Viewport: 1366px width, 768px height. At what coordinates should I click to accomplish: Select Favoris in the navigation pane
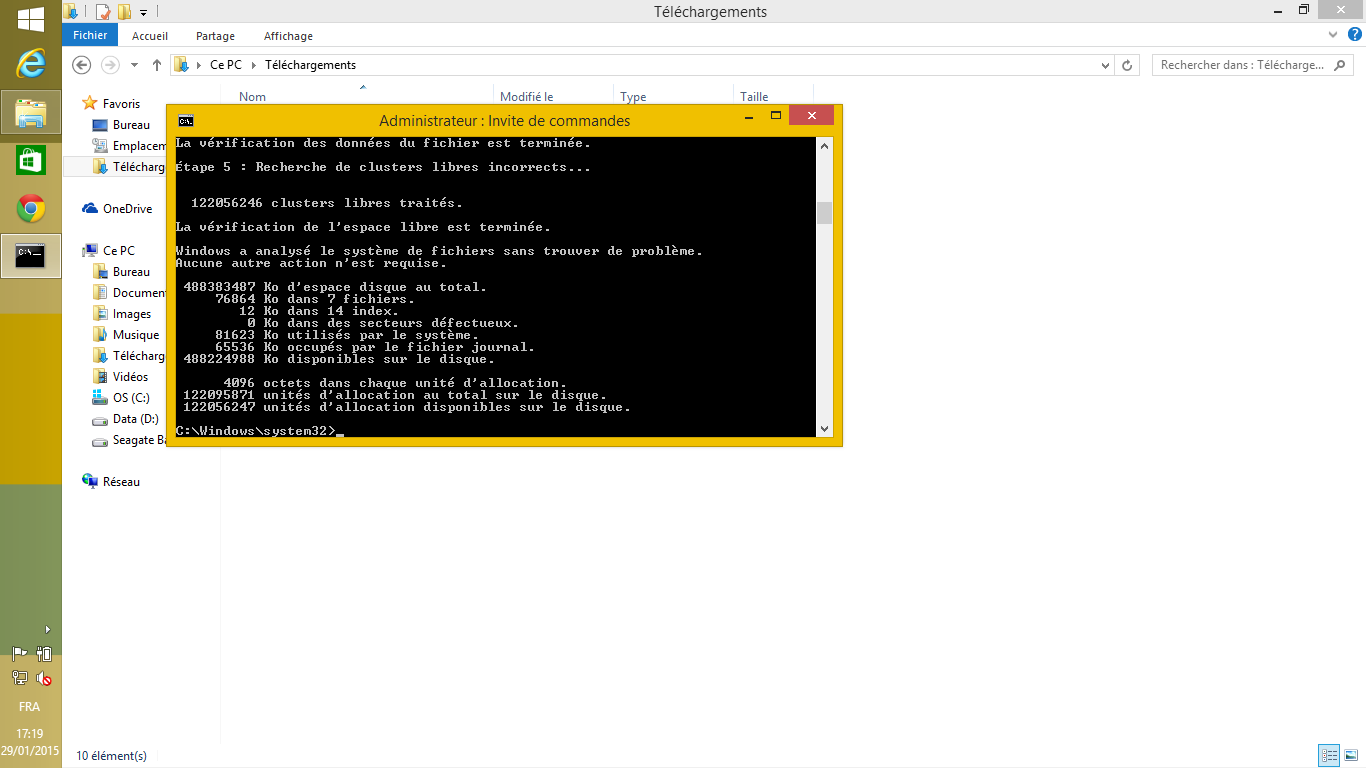click(121, 104)
